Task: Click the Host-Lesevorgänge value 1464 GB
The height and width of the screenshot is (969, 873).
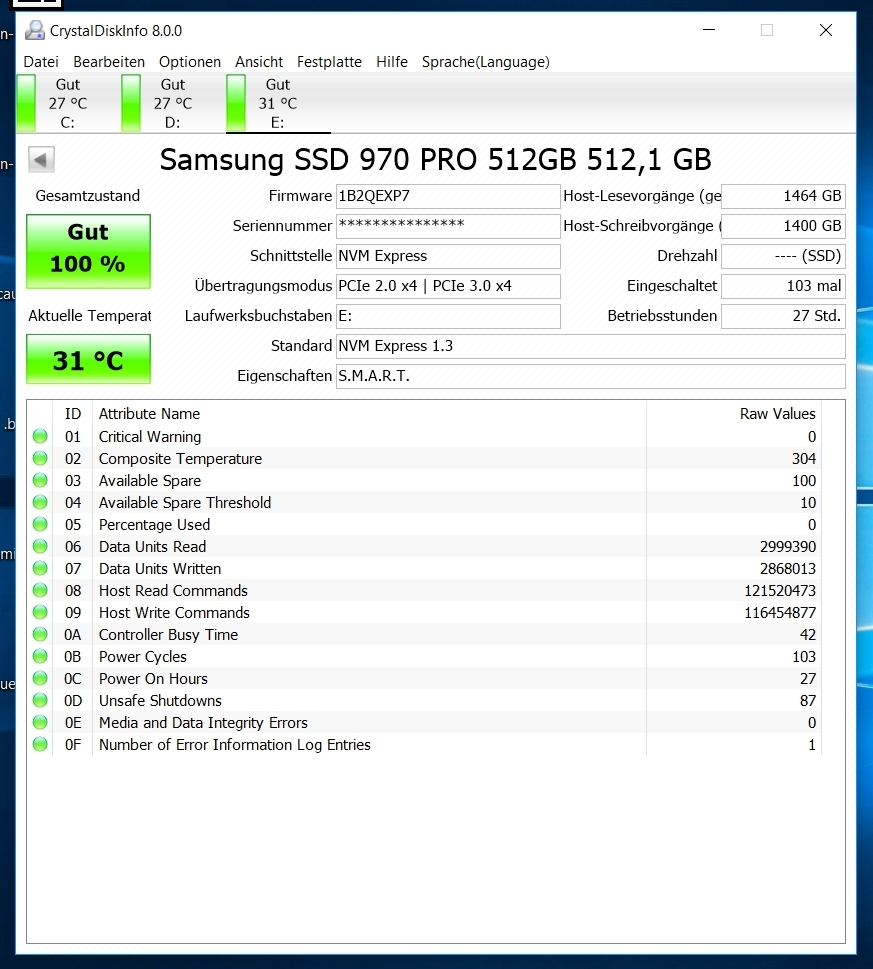Action: [783, 197]
